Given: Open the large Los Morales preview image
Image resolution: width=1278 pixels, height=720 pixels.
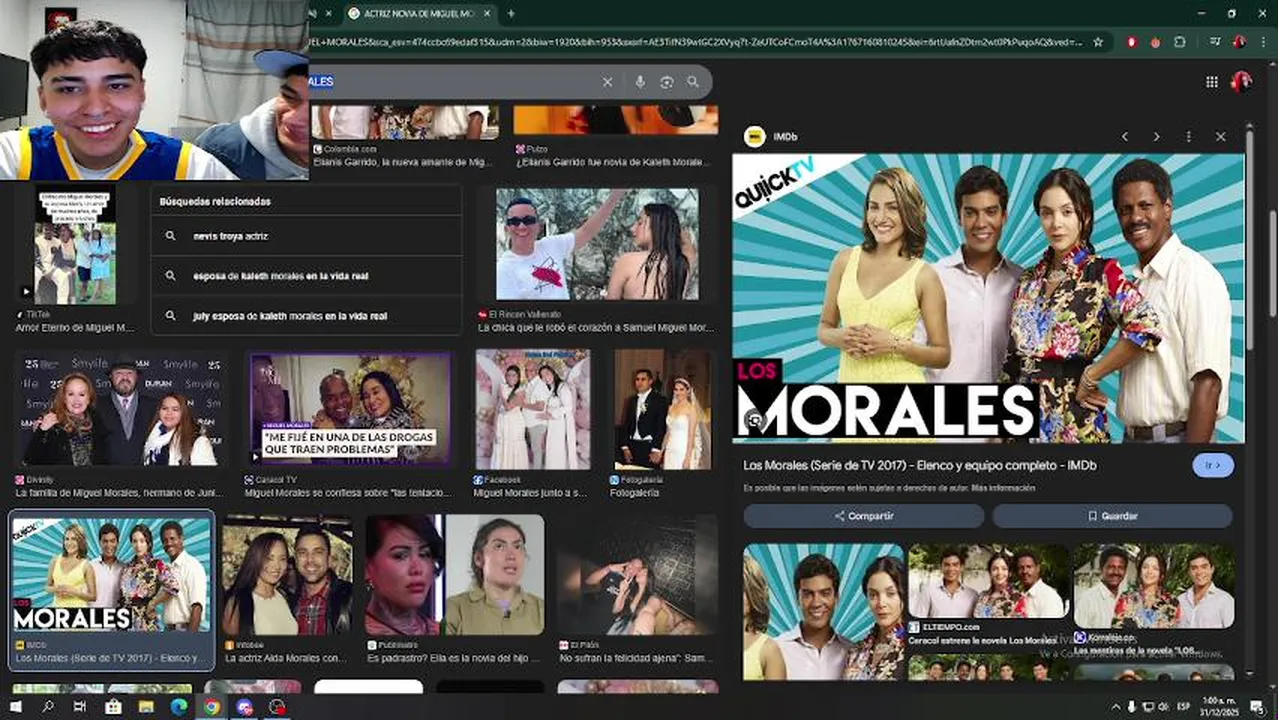Looking at the screenshot, I should click(988, 298).
